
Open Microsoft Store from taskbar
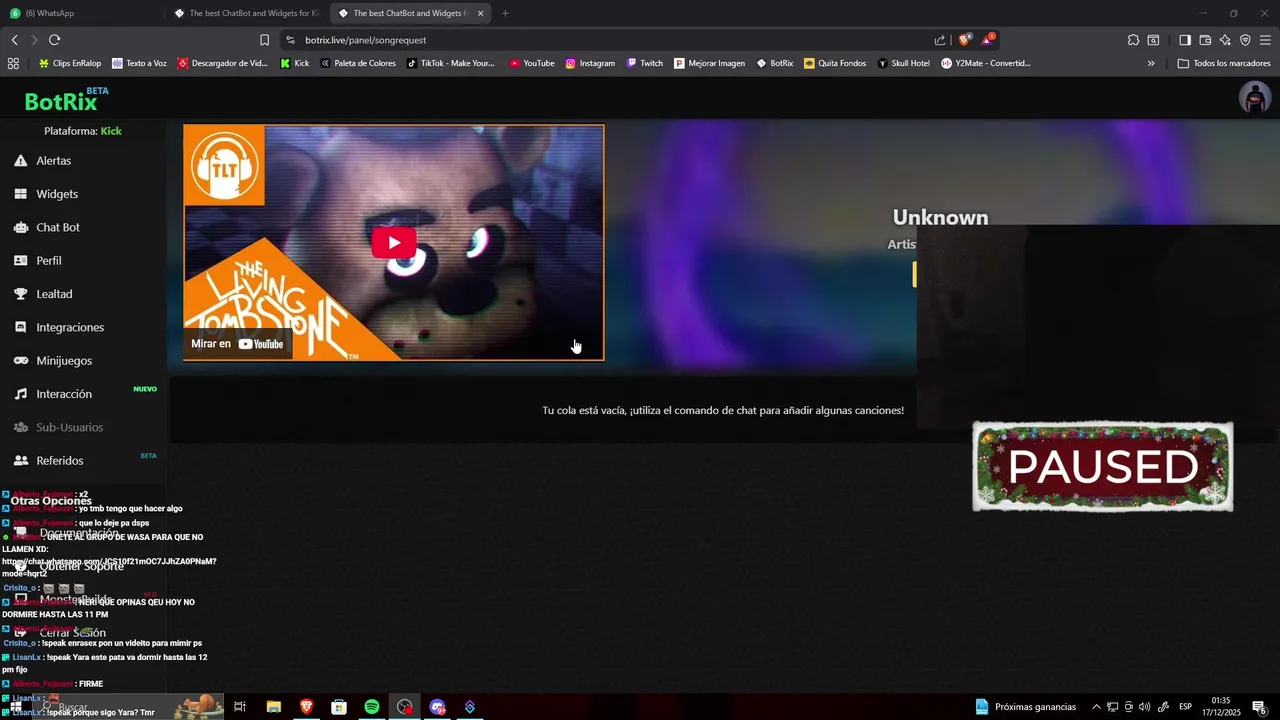(339, 707)
